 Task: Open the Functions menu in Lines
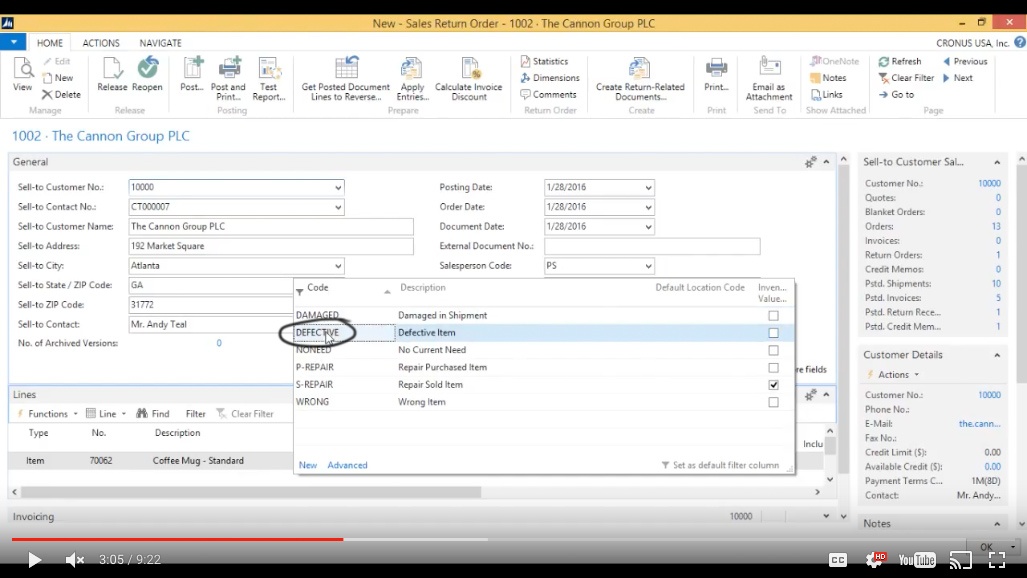click(47, 414)
